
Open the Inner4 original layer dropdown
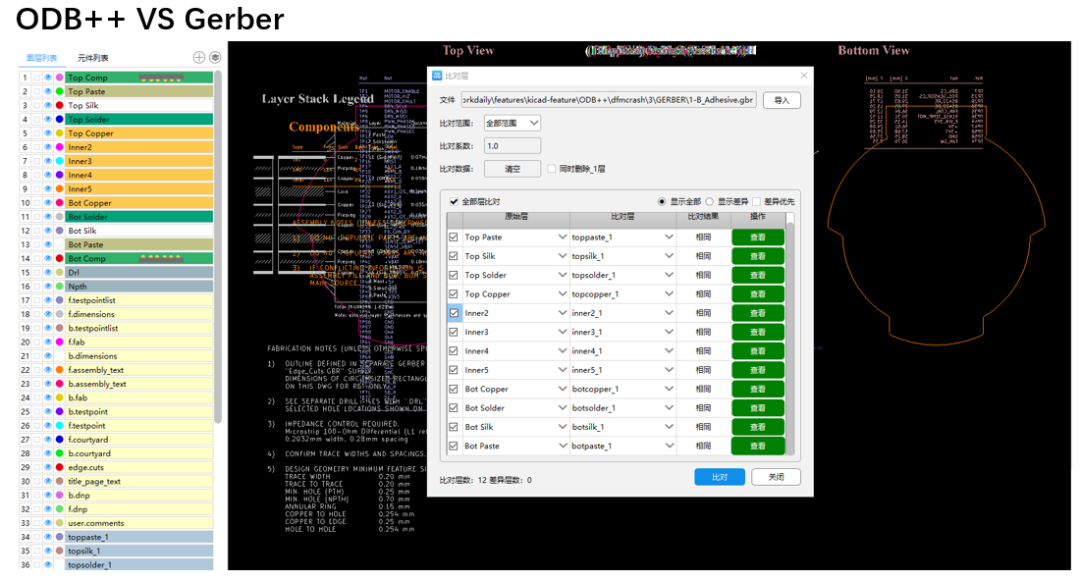tap(563, 351)
